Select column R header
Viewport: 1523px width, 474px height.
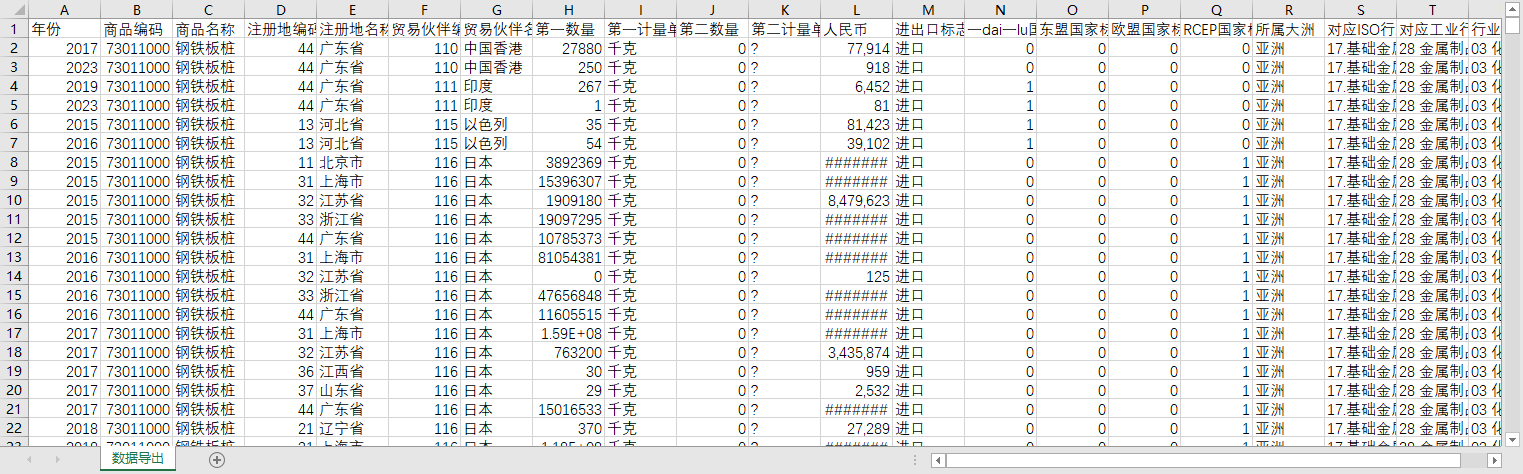(x=1288, y=8)
